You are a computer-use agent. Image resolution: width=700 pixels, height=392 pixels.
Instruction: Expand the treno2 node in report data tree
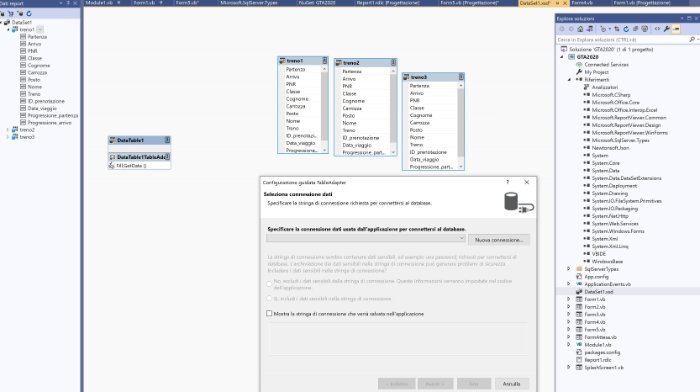[8, 130]
